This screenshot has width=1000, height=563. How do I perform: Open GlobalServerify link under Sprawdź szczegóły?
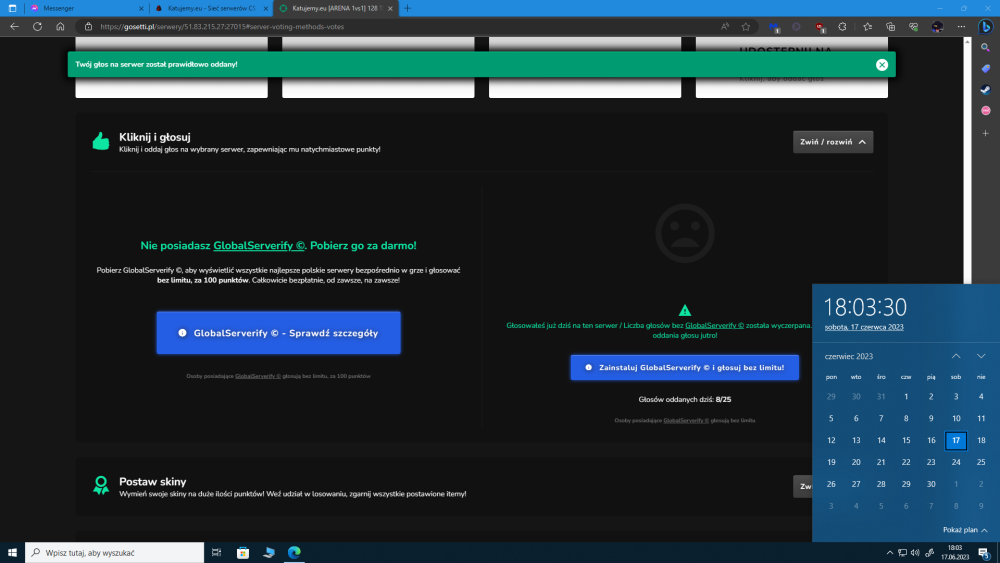(x=258, y=376)
